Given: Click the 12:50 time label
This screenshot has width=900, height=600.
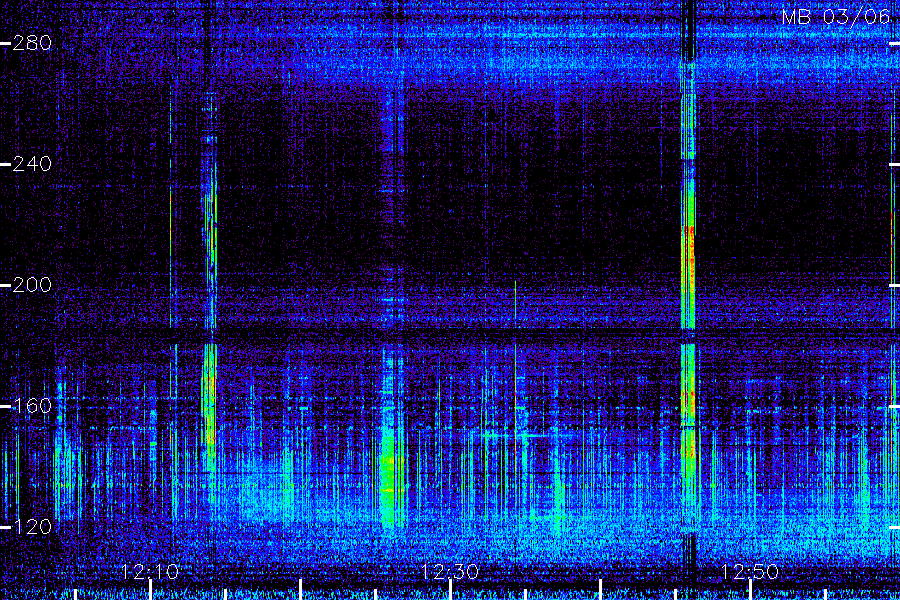Looking at the screenshot, I should 750,572.
